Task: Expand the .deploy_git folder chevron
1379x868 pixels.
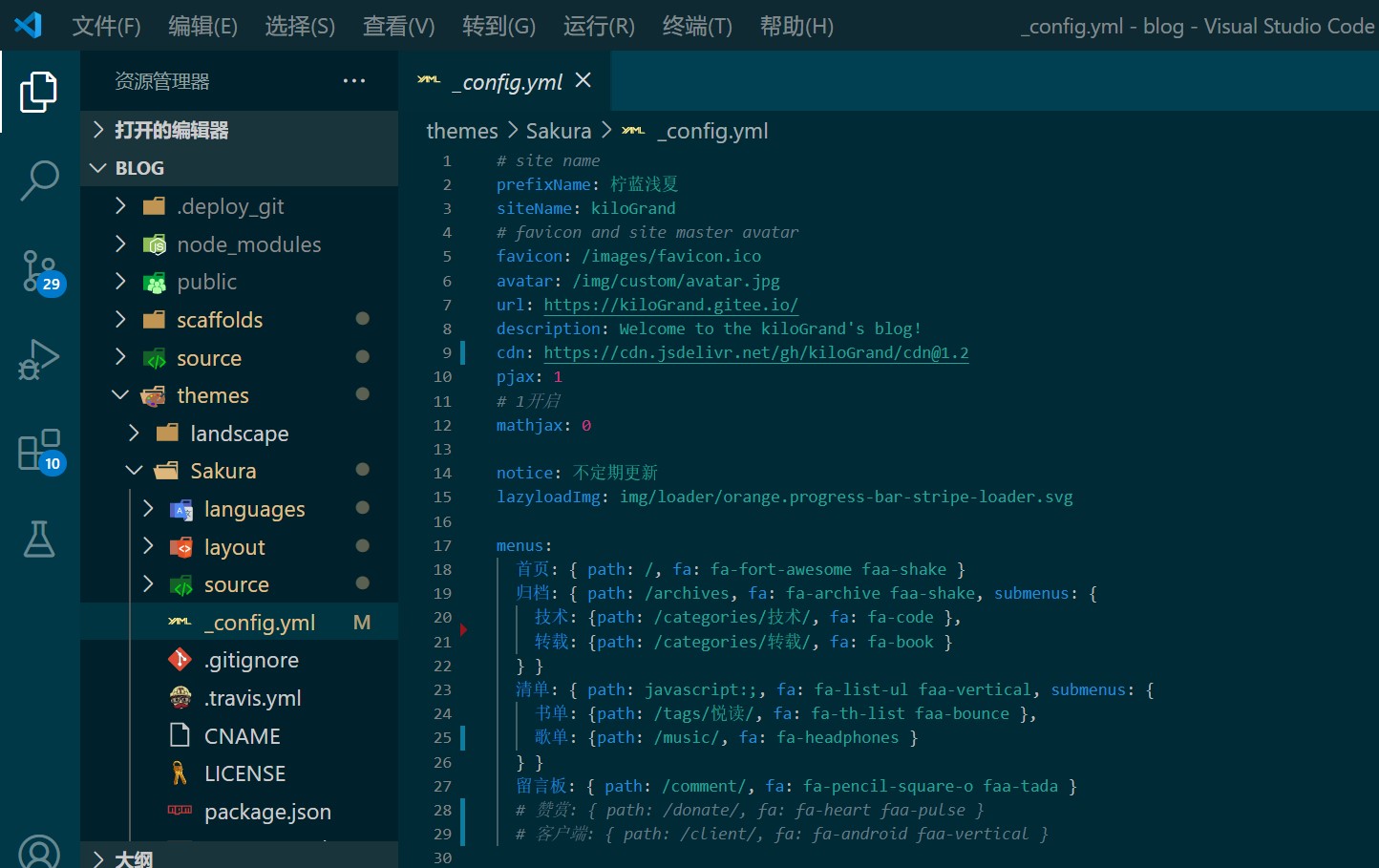Action: (x=120, y=206)
